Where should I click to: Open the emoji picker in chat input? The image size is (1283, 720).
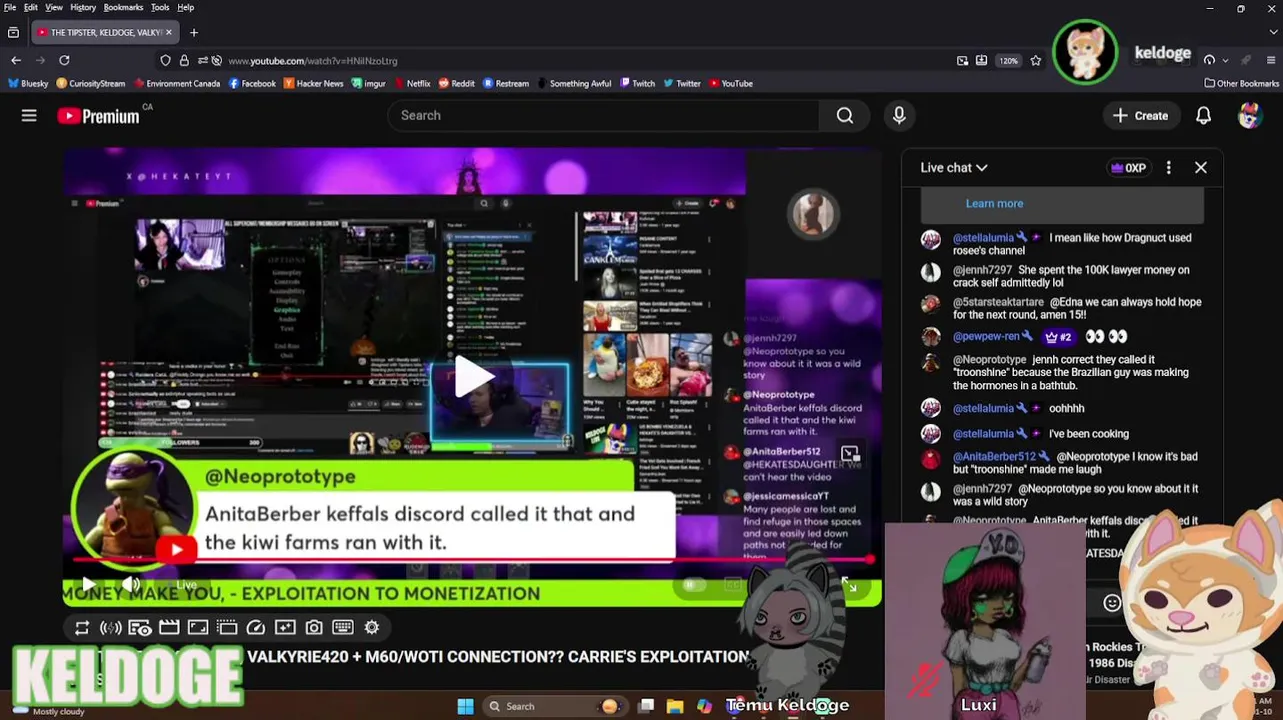point(1111,602)
